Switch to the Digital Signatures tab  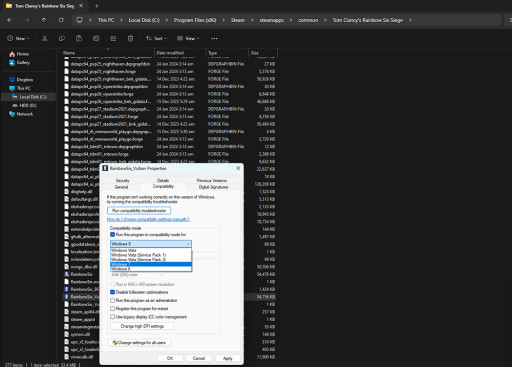pyautogui.click(x=213, y=187)
